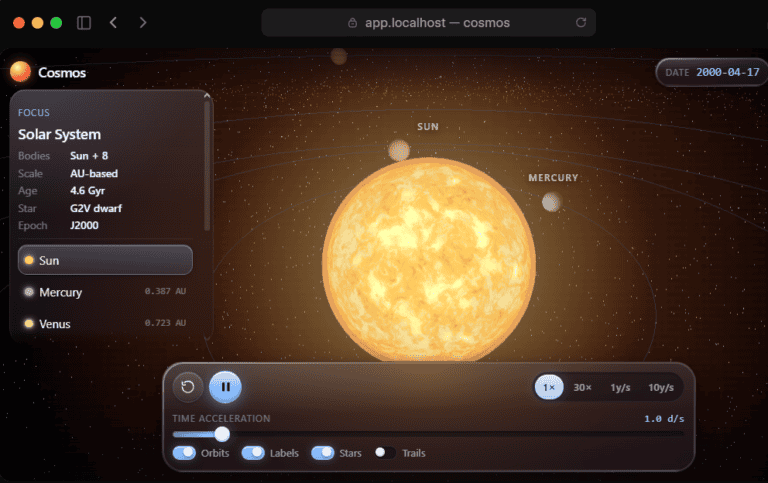Viewport: 768px width, 483px height.
Task: Go forward with the browser forward arrow
Action: 143,23
